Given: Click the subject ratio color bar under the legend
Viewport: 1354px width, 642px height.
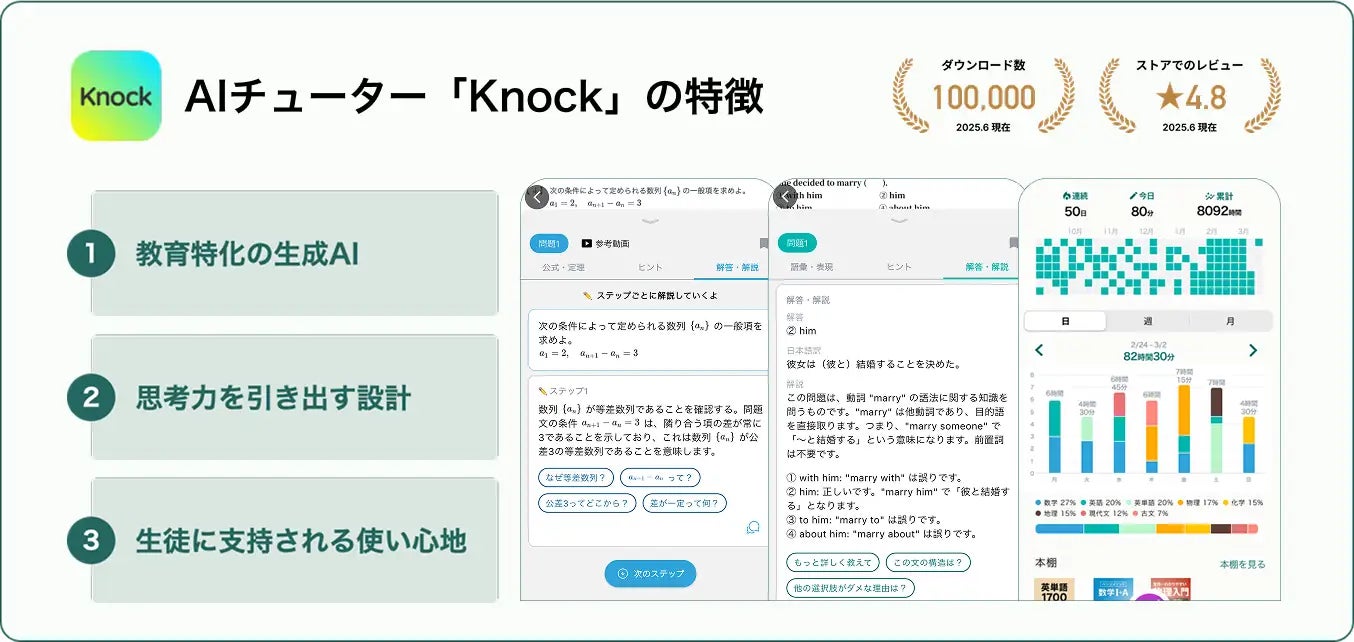Looking at the screenshot, I should tap(1147, 529).
